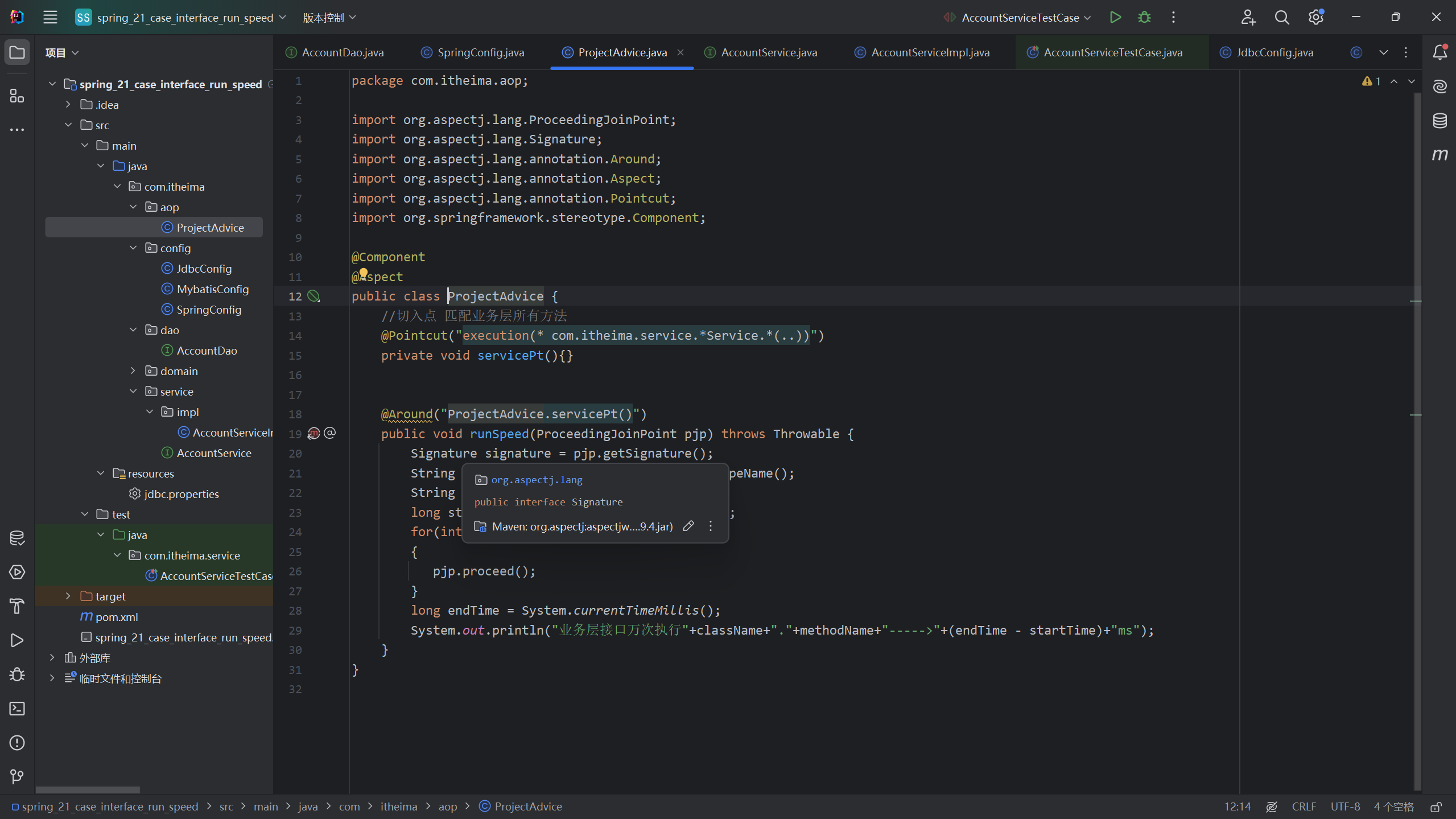The height and width of the screenshot is (819, 1456).
Task: Open the Maven tool window
Action: [x=1440, y=154]
